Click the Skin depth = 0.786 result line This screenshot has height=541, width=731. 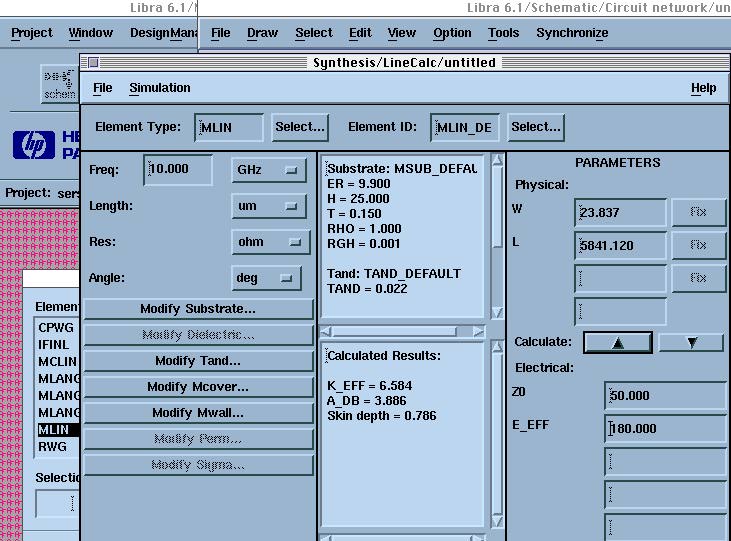click(x=382, y=416)
